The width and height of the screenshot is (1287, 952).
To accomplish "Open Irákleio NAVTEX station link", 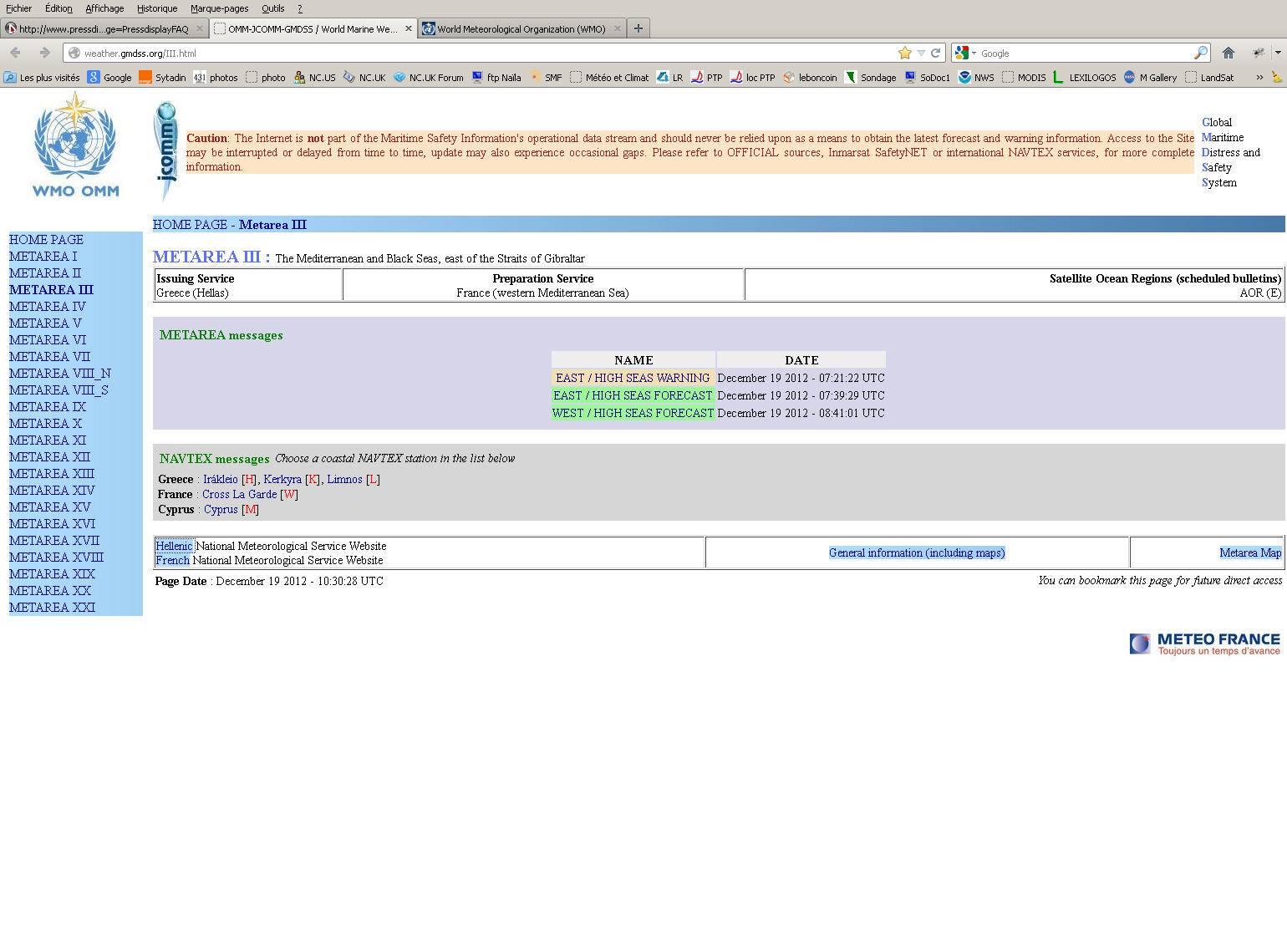I will pos(220,479).
